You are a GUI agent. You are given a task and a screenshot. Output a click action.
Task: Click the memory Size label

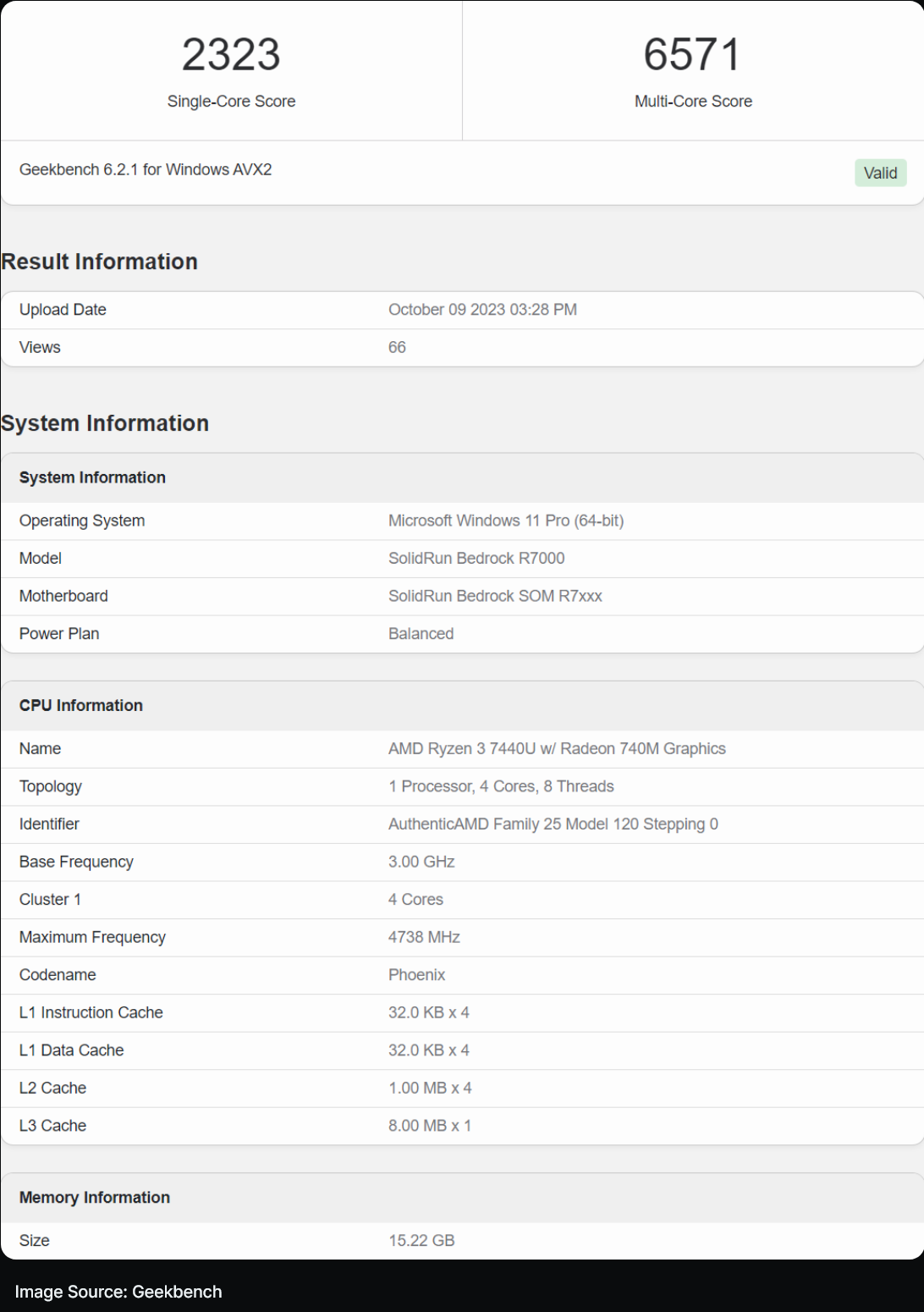click(x=35, y=1240)
